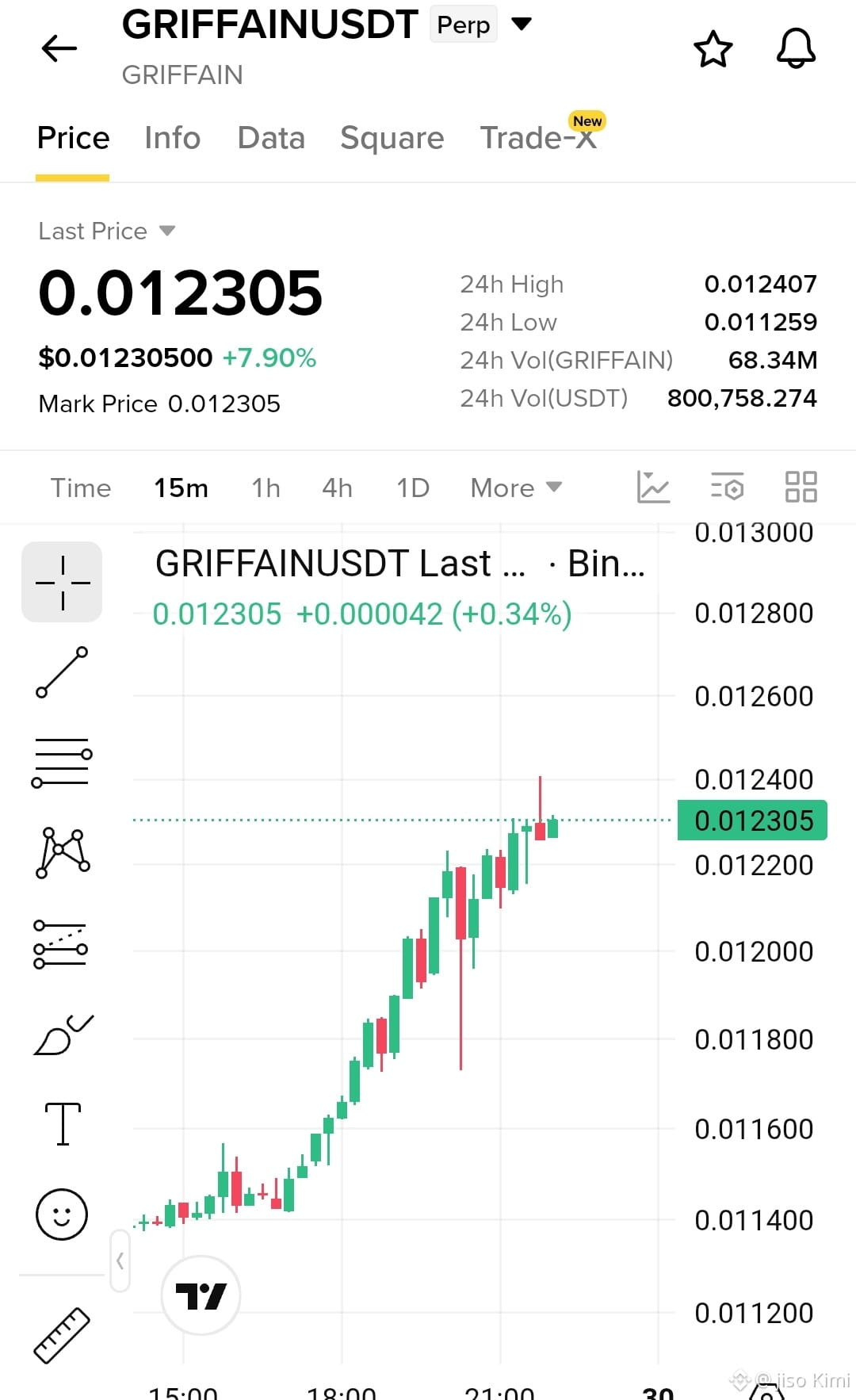Open the chart layout grid icon
Screen dimensions: 856x1400
801,487
